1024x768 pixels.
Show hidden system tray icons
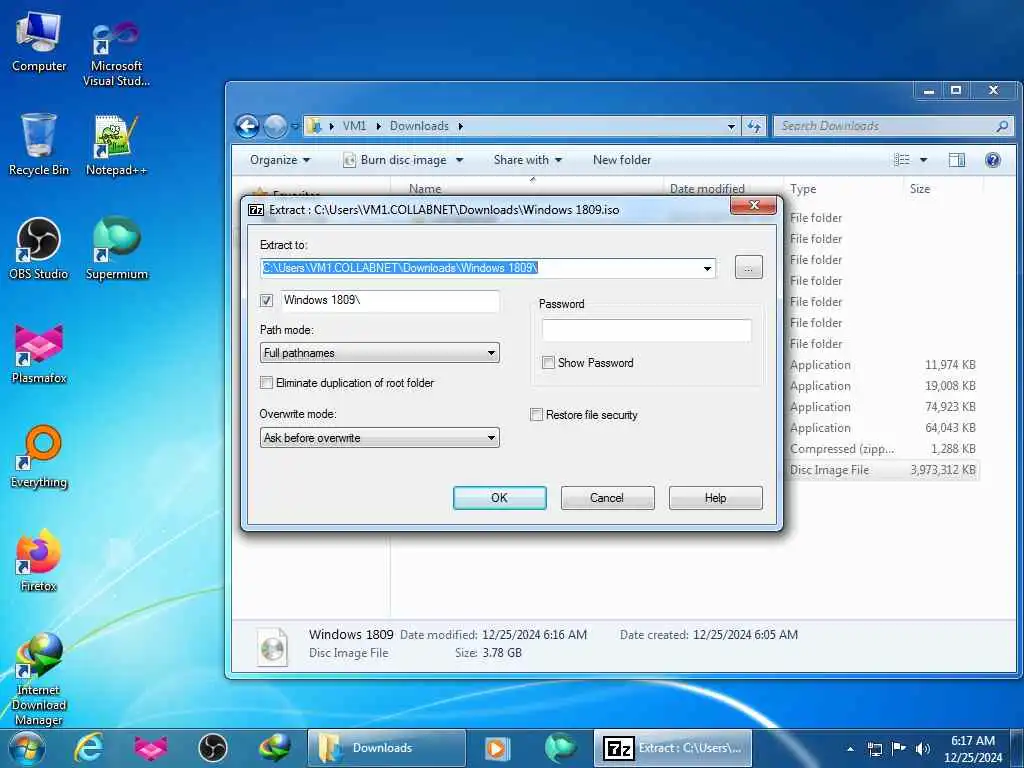[x=850, y=749]
